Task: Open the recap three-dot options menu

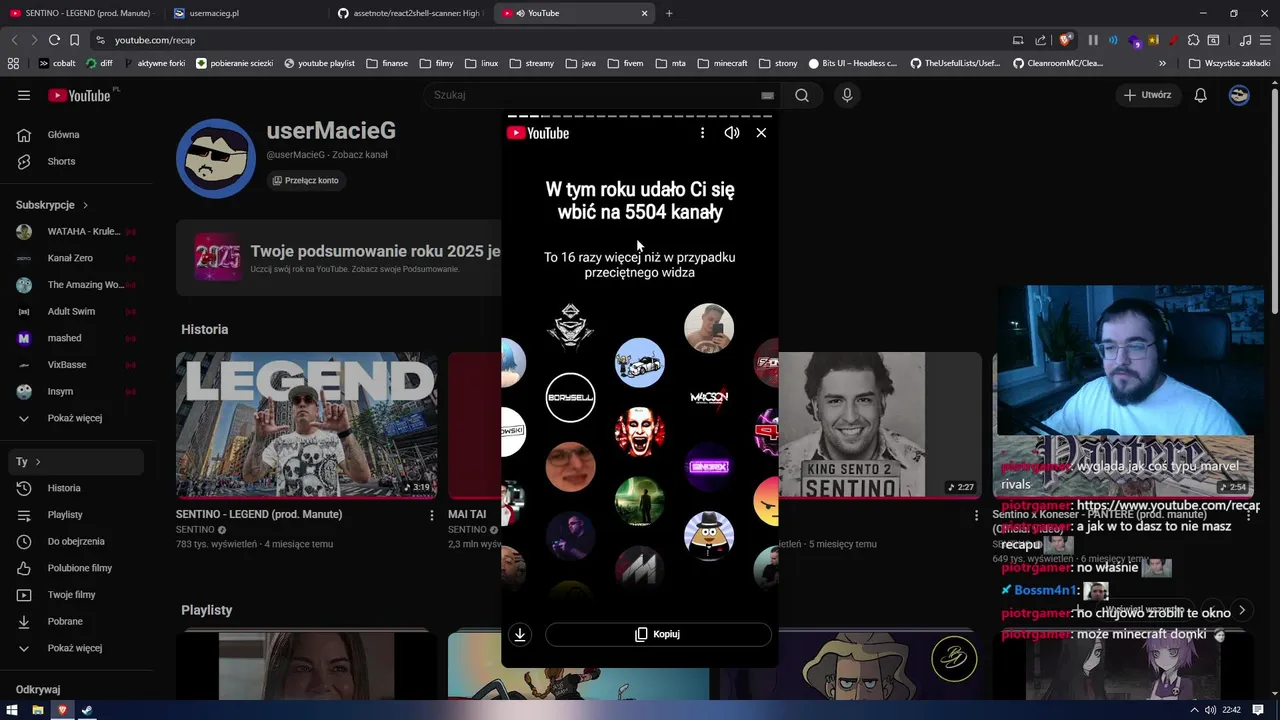Action: pyautogui.click(x=702, y=132)
